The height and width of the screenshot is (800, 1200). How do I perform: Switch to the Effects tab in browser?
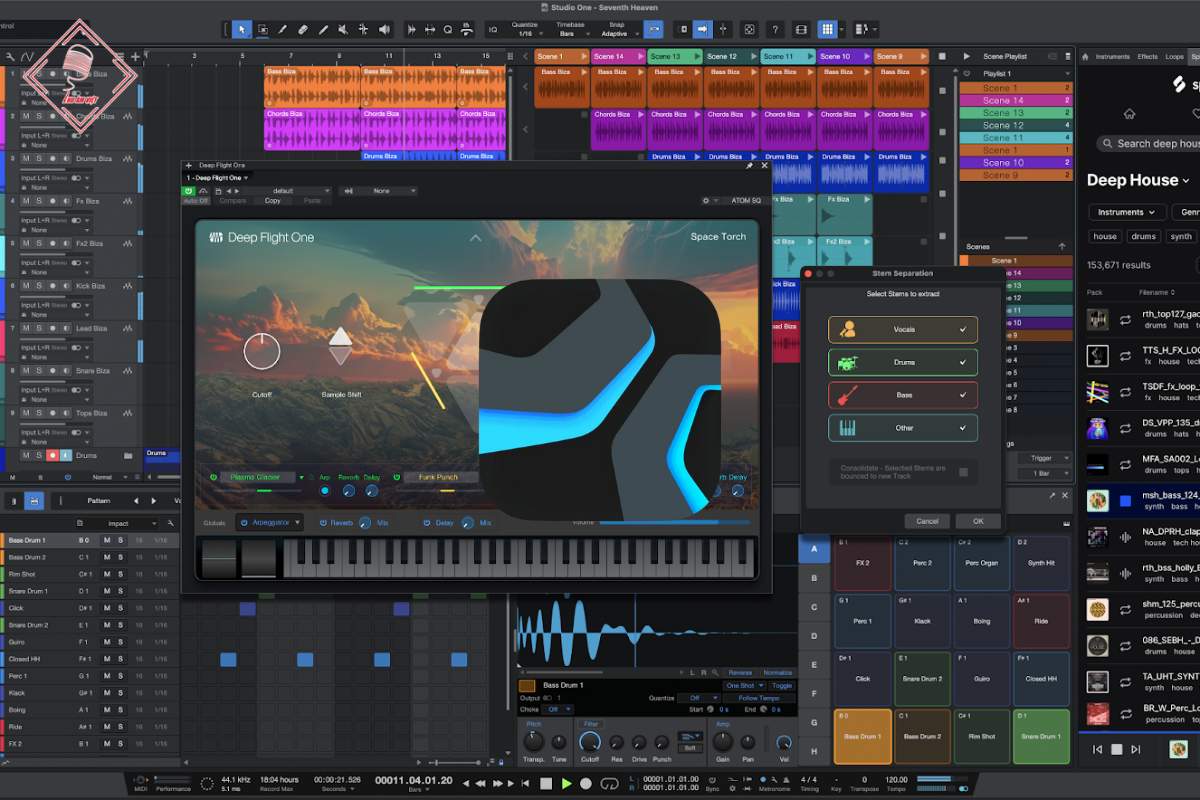point(1147,57)
